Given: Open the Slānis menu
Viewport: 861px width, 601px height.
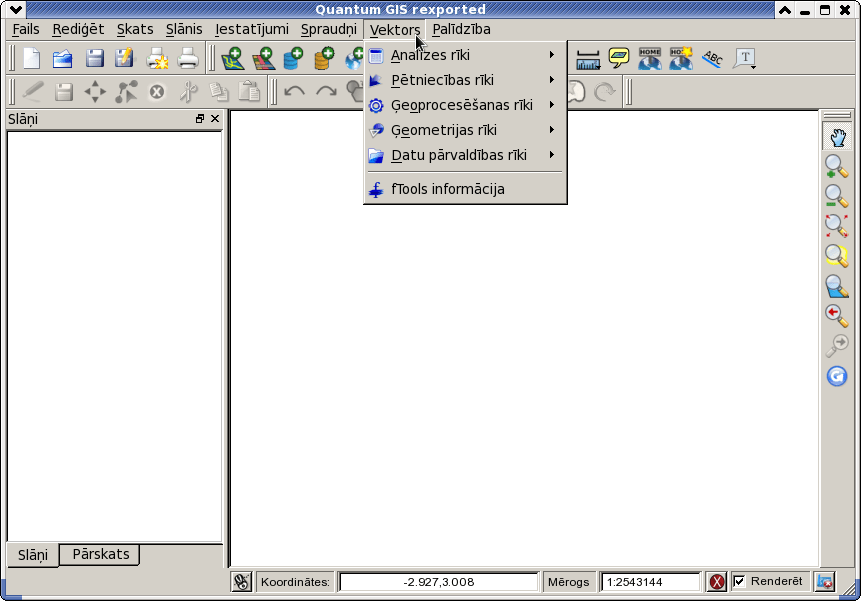Looking at the screenshot, I should [x=184, y=29].
